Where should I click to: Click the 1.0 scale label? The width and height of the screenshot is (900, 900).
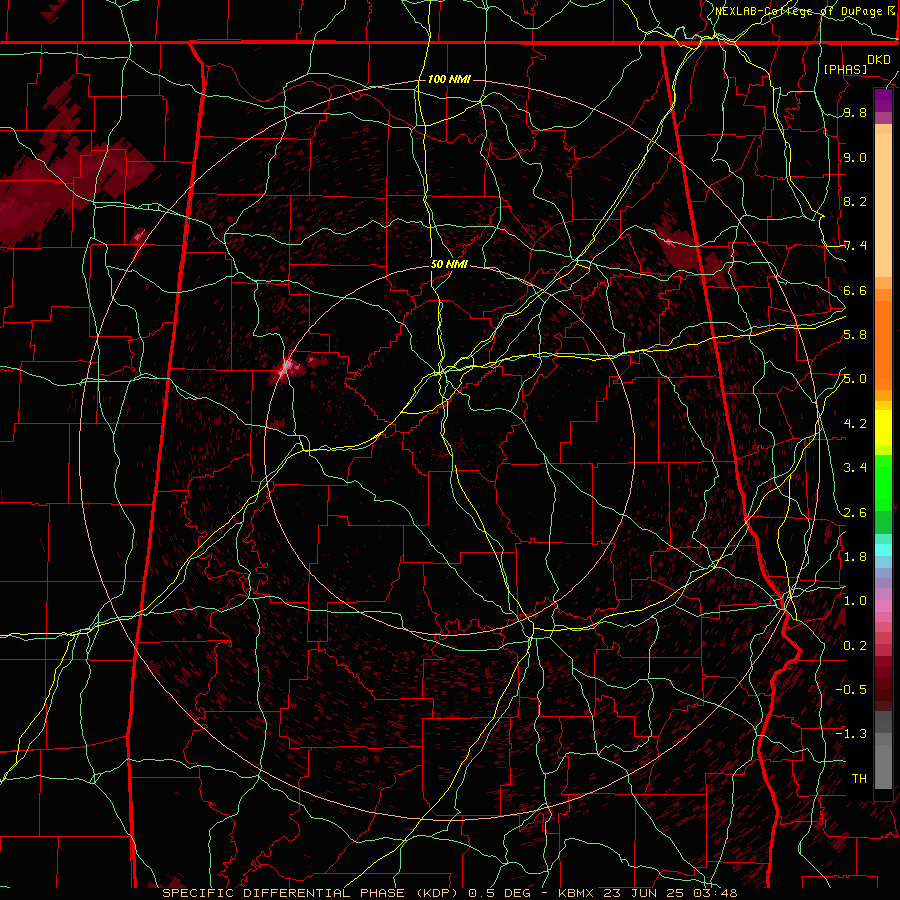(855, 601)
